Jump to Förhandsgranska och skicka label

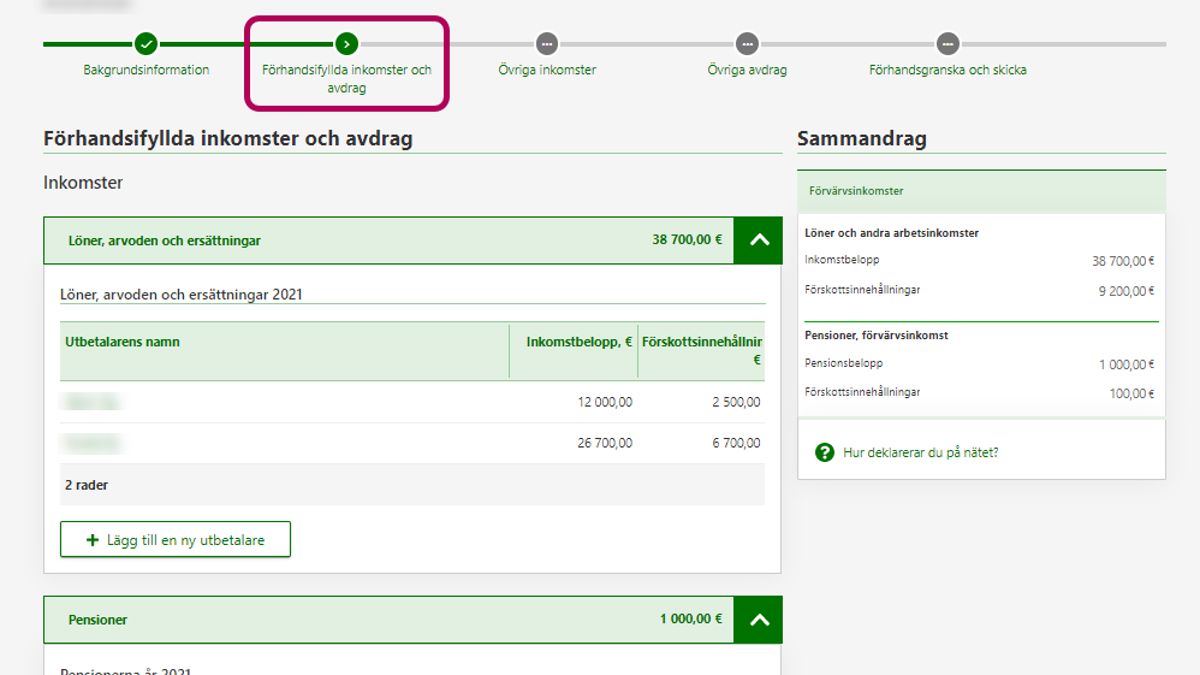(x=947, y=70)
